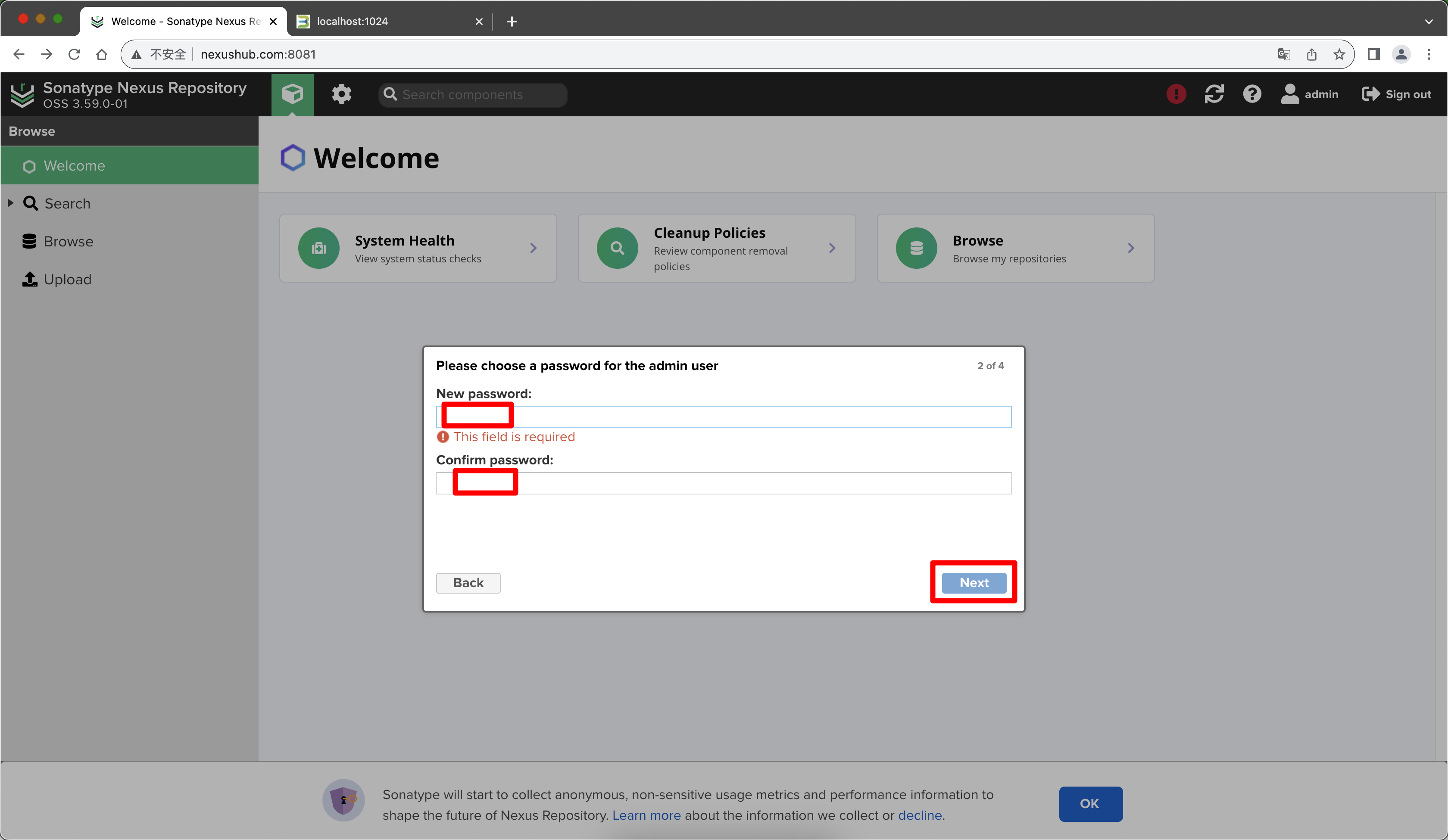The image size is (1448, 840).
Task: Open the Learn more link
Action: click(x=646, y=815)
